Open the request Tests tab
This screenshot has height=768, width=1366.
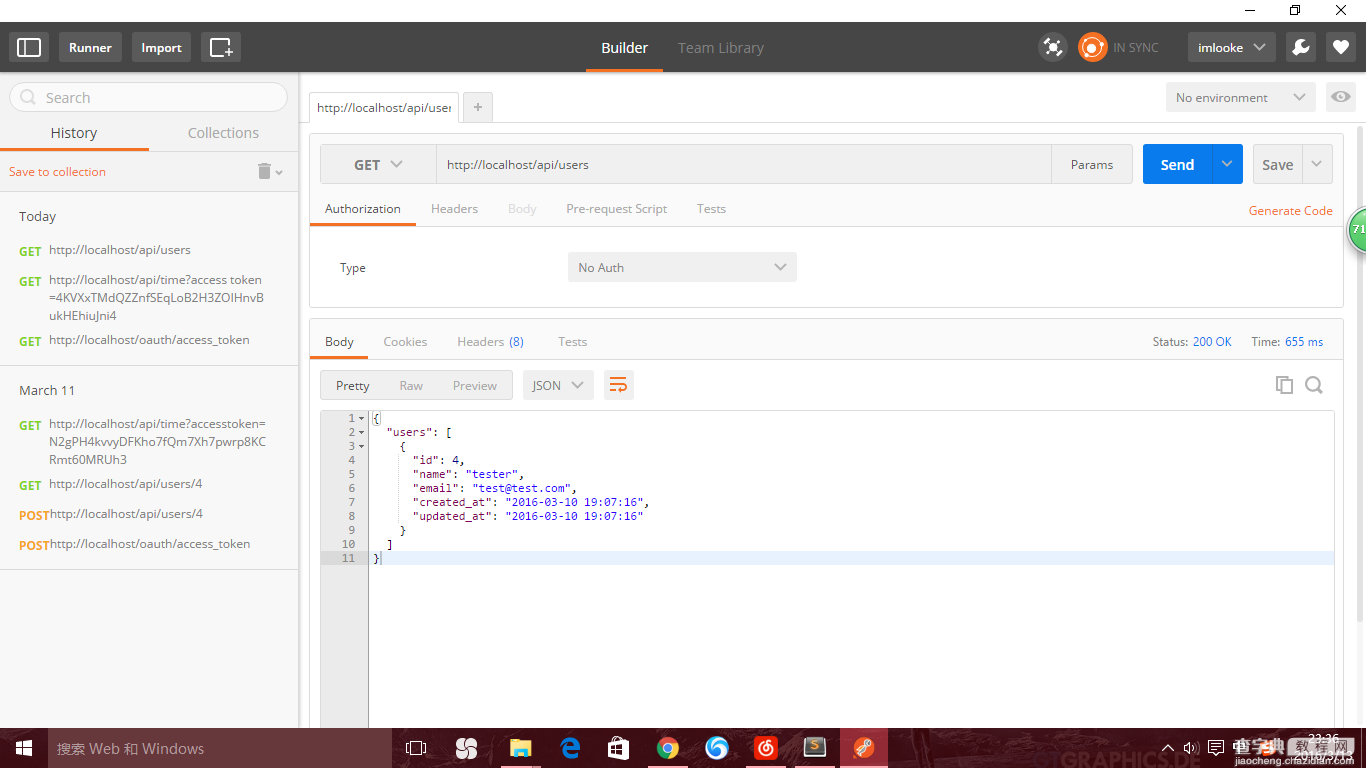711,208
